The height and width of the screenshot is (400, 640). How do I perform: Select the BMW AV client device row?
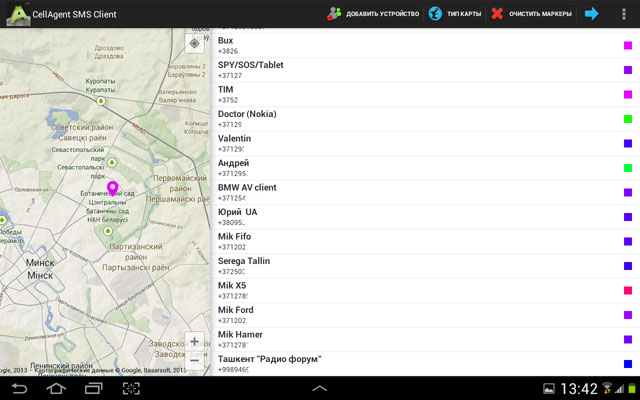[x=425, y=192]
